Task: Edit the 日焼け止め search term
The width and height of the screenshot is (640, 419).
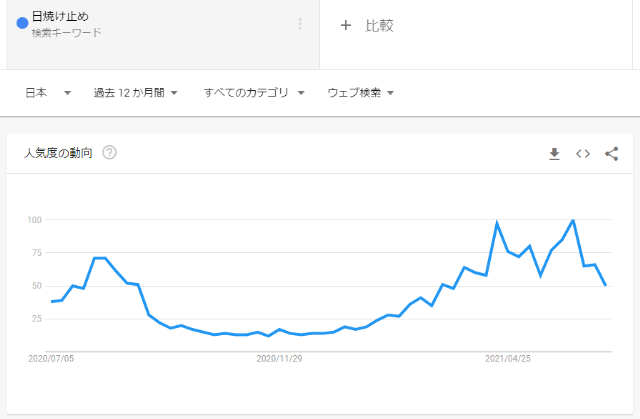Action: tap(61, 17)
